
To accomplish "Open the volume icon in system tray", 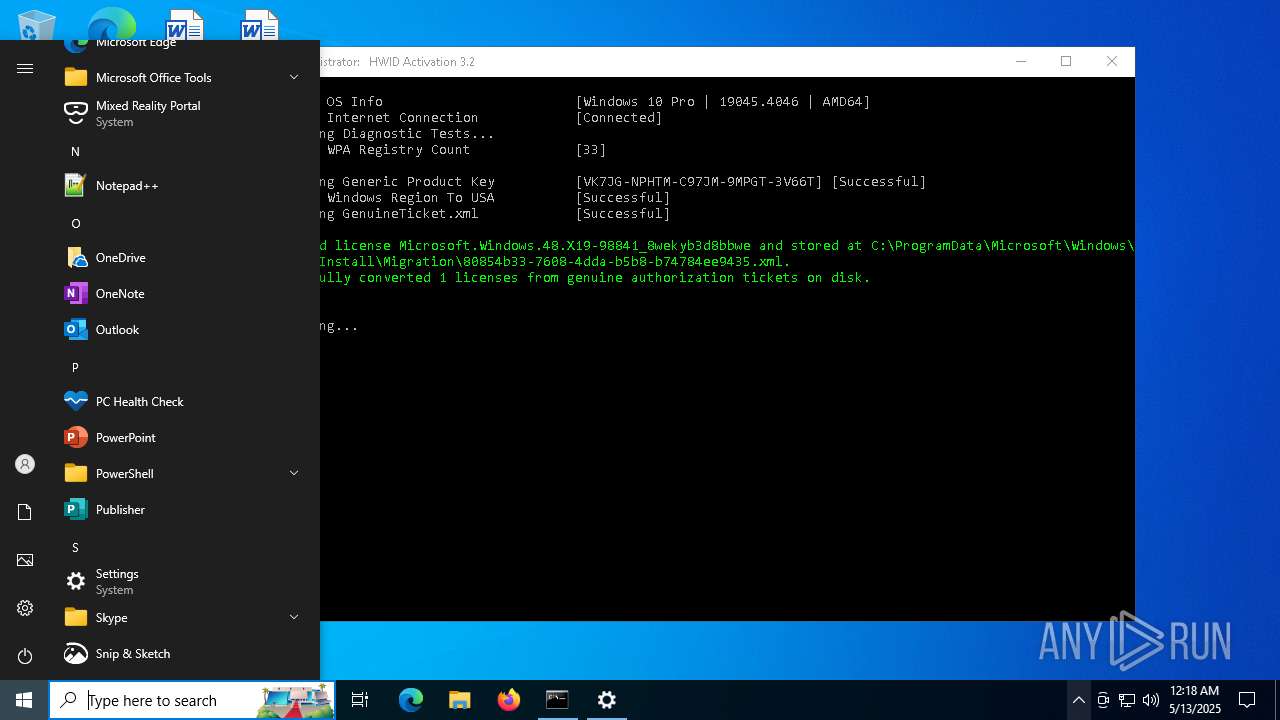I will 1150,700.
